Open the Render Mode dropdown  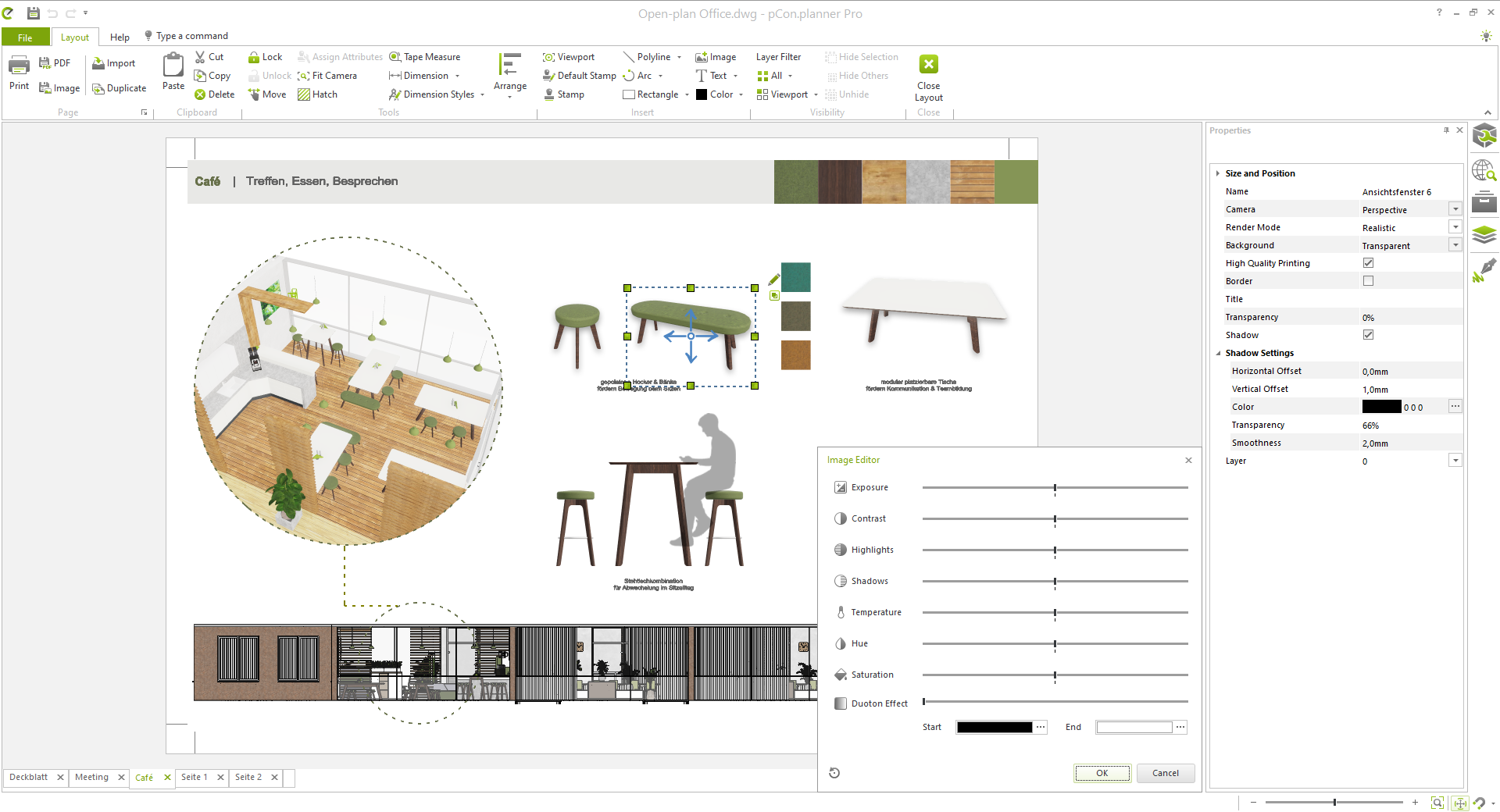[x=1455, y=227]
